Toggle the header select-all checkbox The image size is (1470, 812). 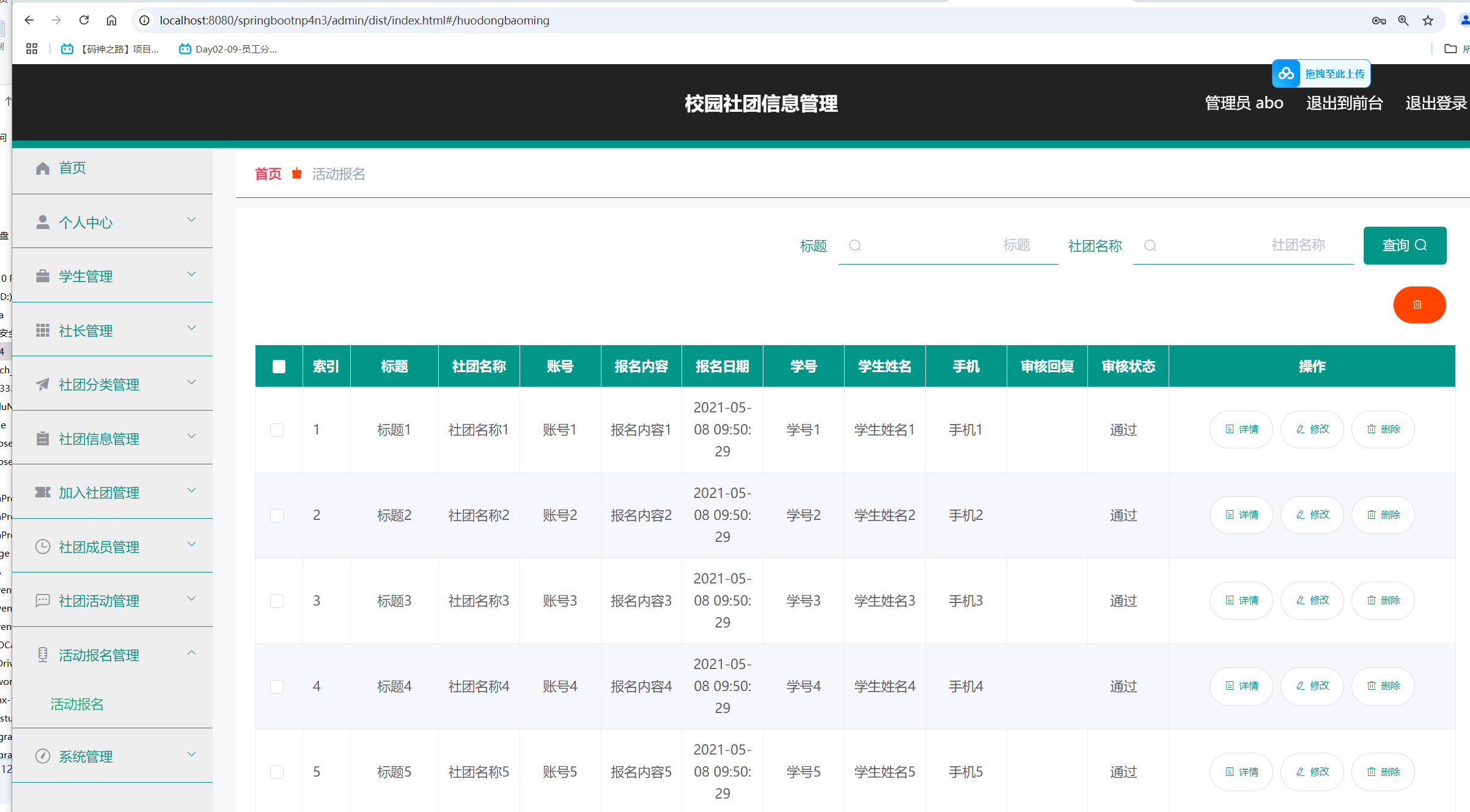pyautogui.click(x=279, y=366)
